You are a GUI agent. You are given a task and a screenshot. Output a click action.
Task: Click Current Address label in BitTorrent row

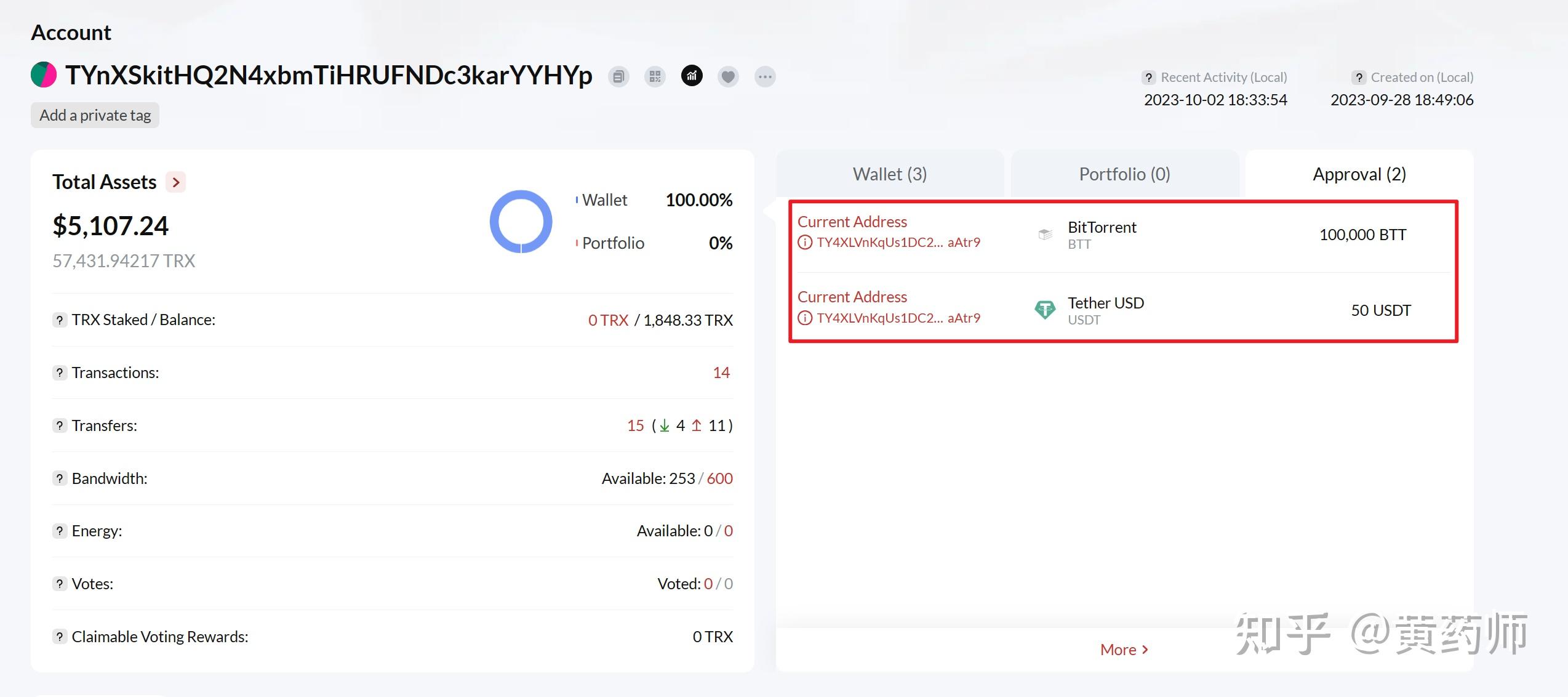pos(852,222)
